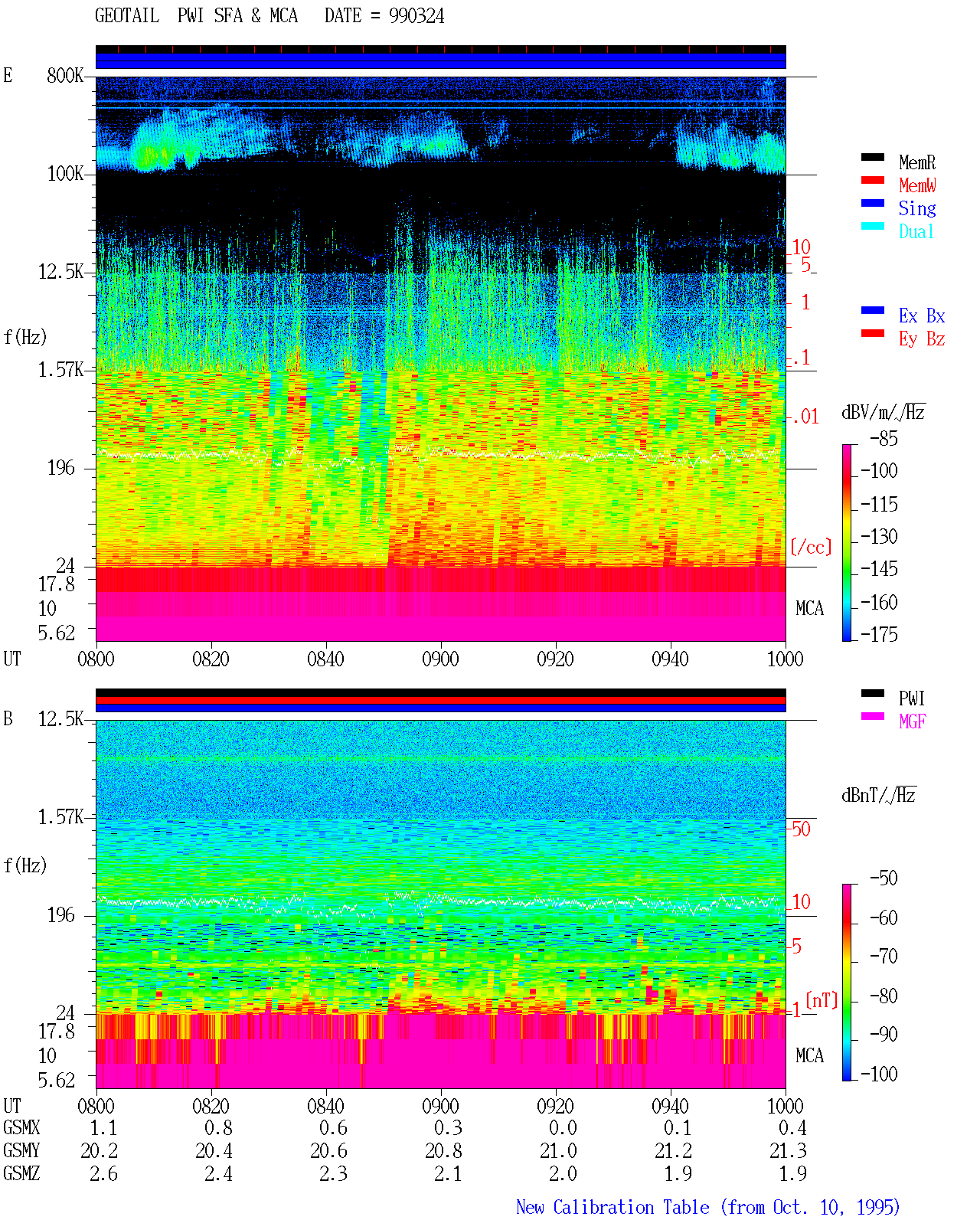The image size is (980, 1220).
Task: Click the '0900' tick under the E panel
Action: [440, 659]
